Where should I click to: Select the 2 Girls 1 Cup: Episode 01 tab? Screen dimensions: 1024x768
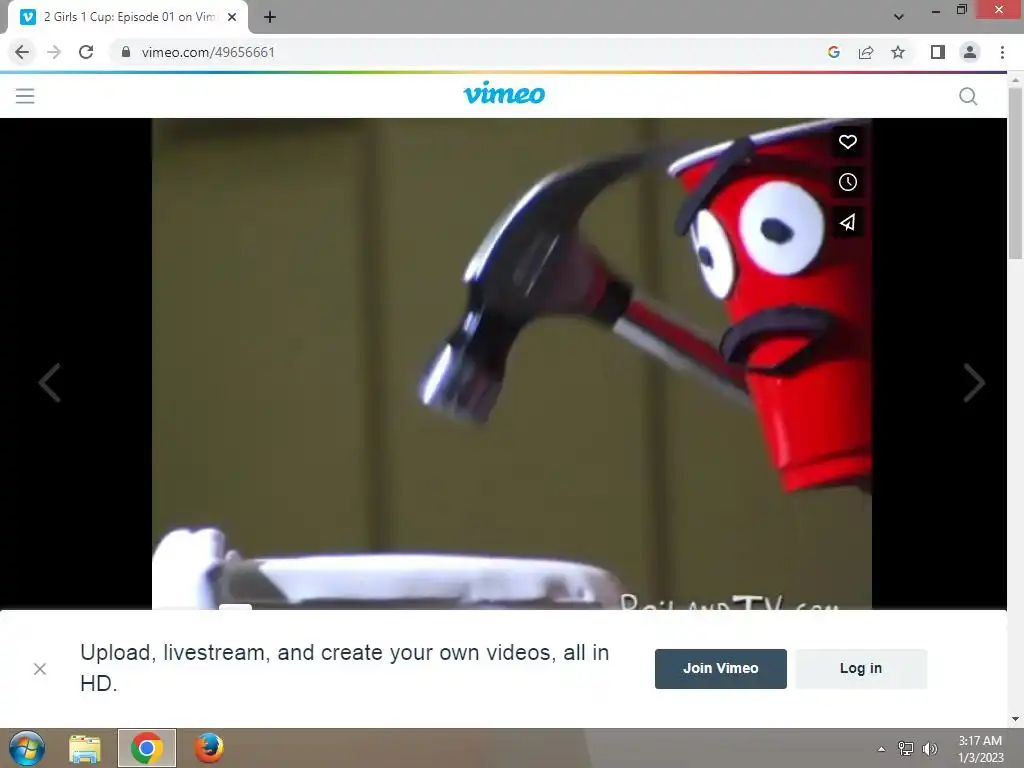point(128,17)
